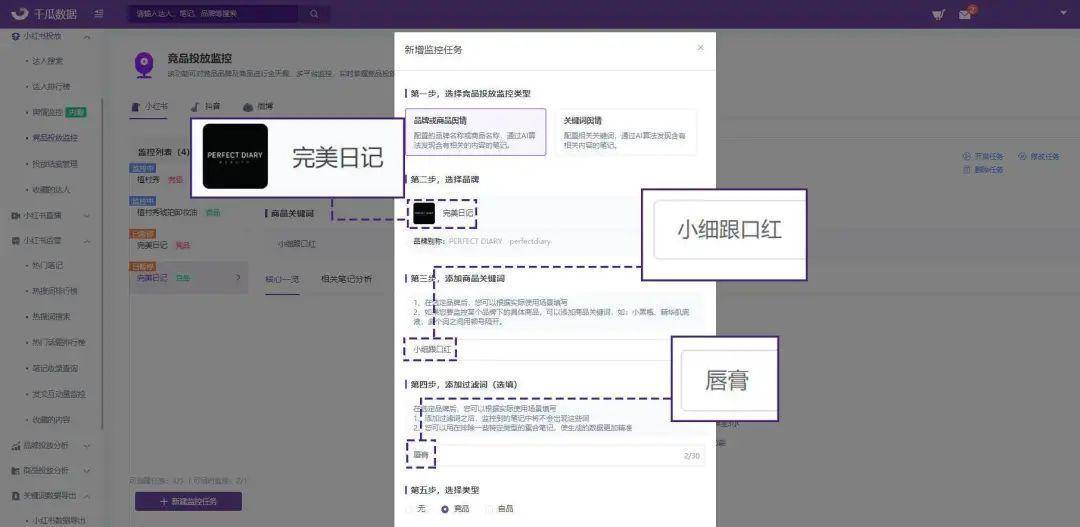
Task: Click the 删除任务 trash icon link
Action: click(983, 169)
